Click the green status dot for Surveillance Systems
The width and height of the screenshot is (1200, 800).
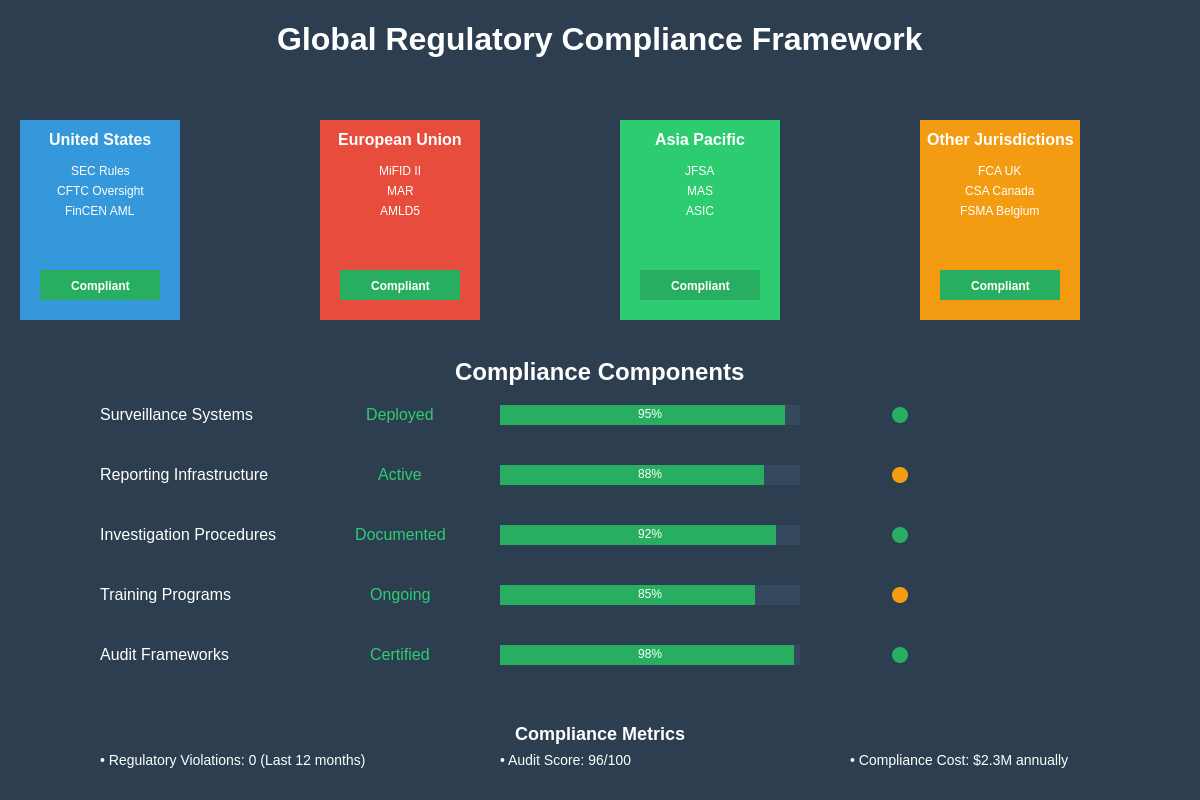[900, 415]
